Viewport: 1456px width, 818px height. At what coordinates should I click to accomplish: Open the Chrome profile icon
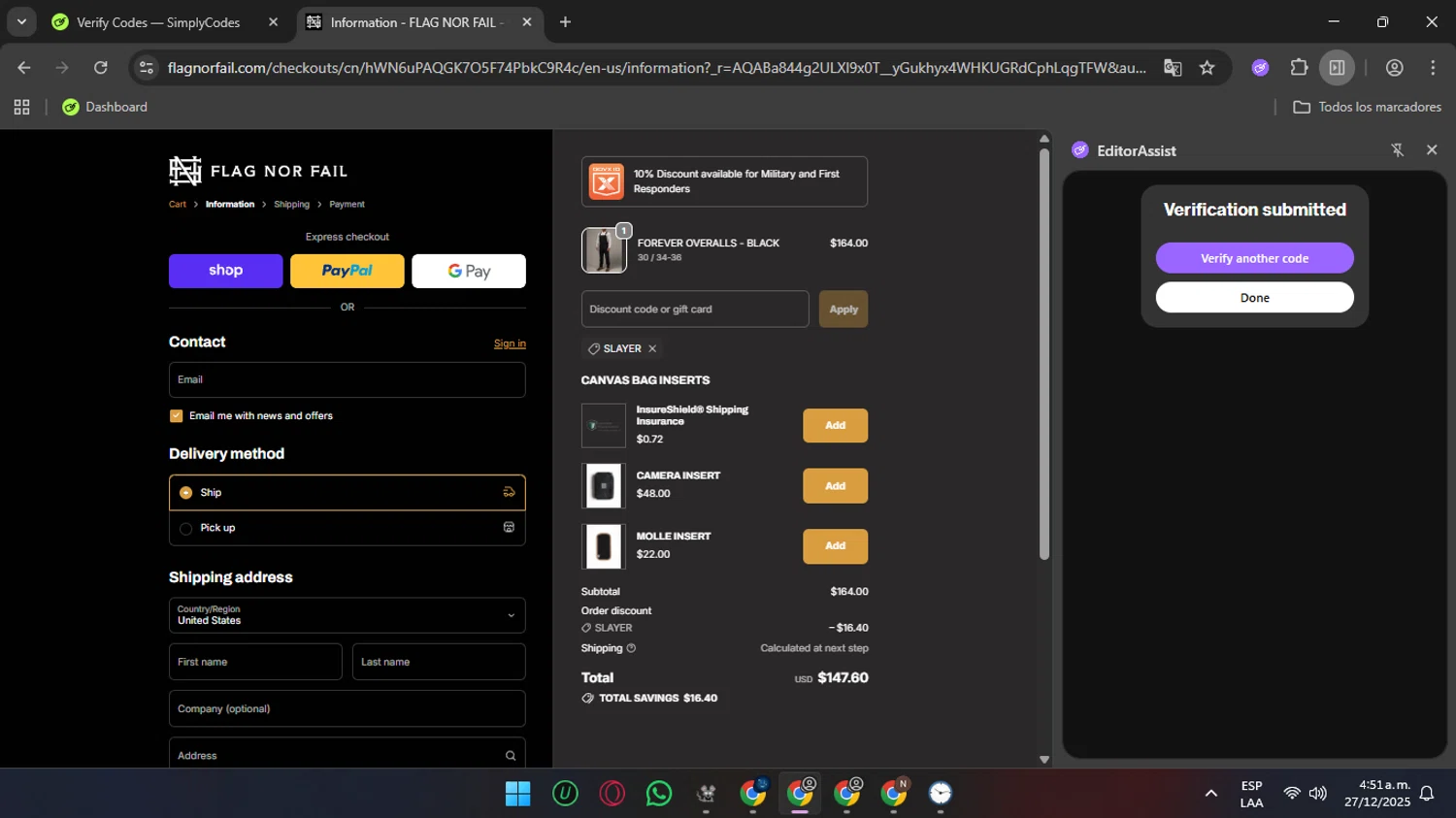(x=1394, y=68)
